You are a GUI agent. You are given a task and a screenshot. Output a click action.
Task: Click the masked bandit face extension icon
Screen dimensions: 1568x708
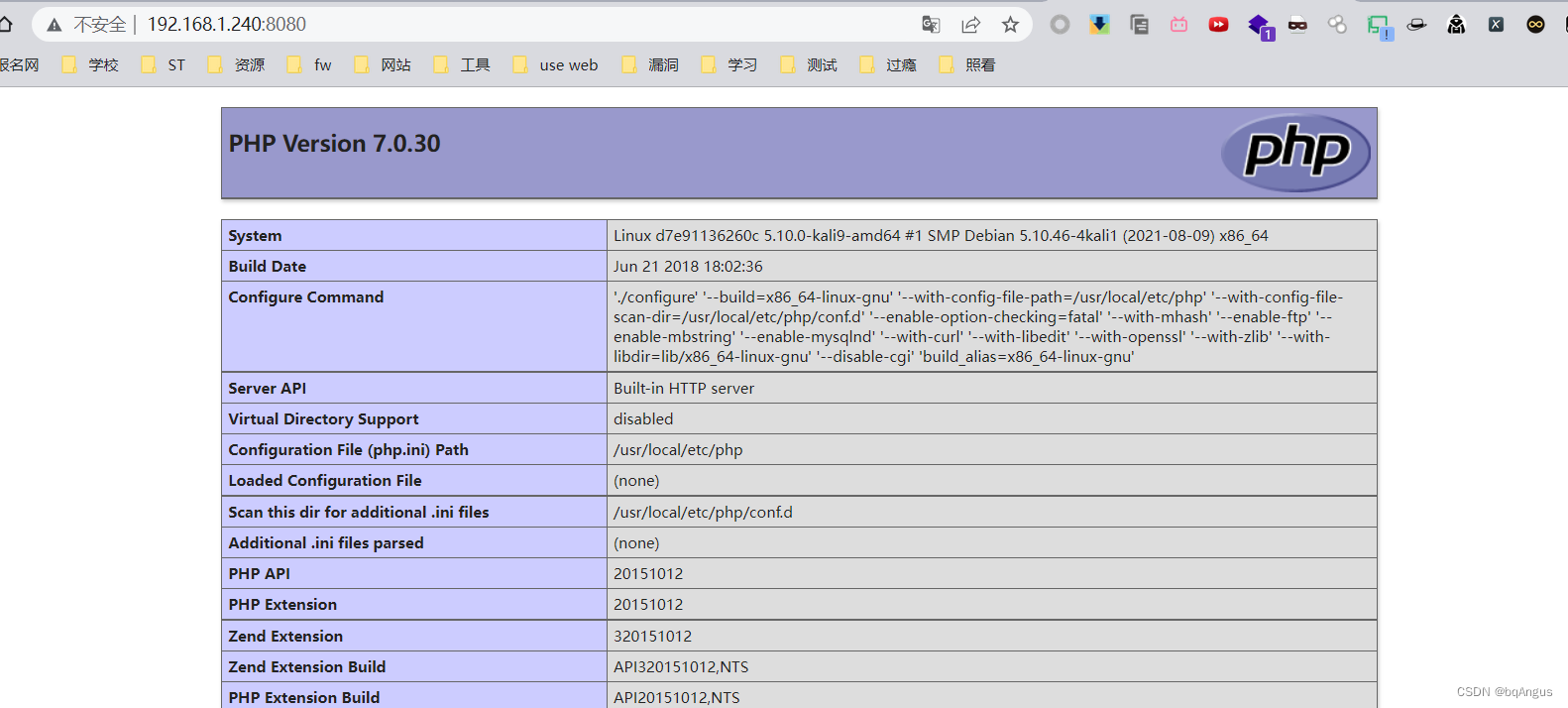1297,25
